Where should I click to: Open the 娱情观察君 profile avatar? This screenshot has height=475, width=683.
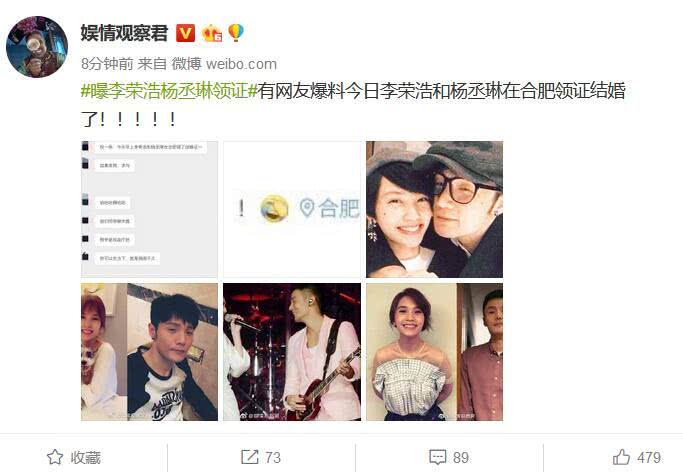click(37, 47)
